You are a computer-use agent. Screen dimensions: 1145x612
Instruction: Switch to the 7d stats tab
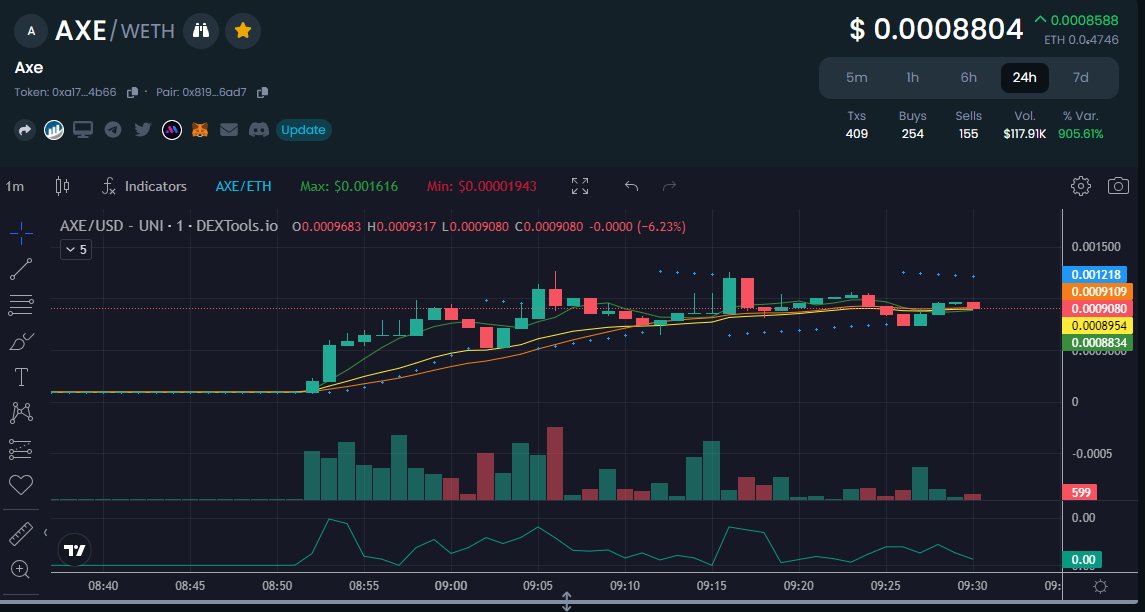click(x=1080, y=77)
